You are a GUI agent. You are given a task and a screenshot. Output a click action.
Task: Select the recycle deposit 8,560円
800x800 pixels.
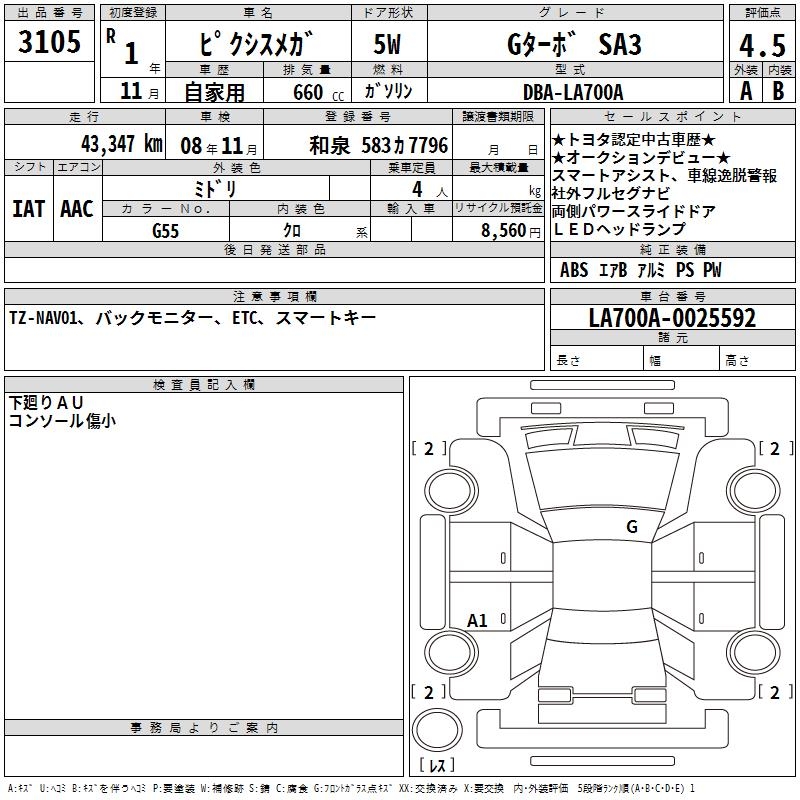[511, 231]
